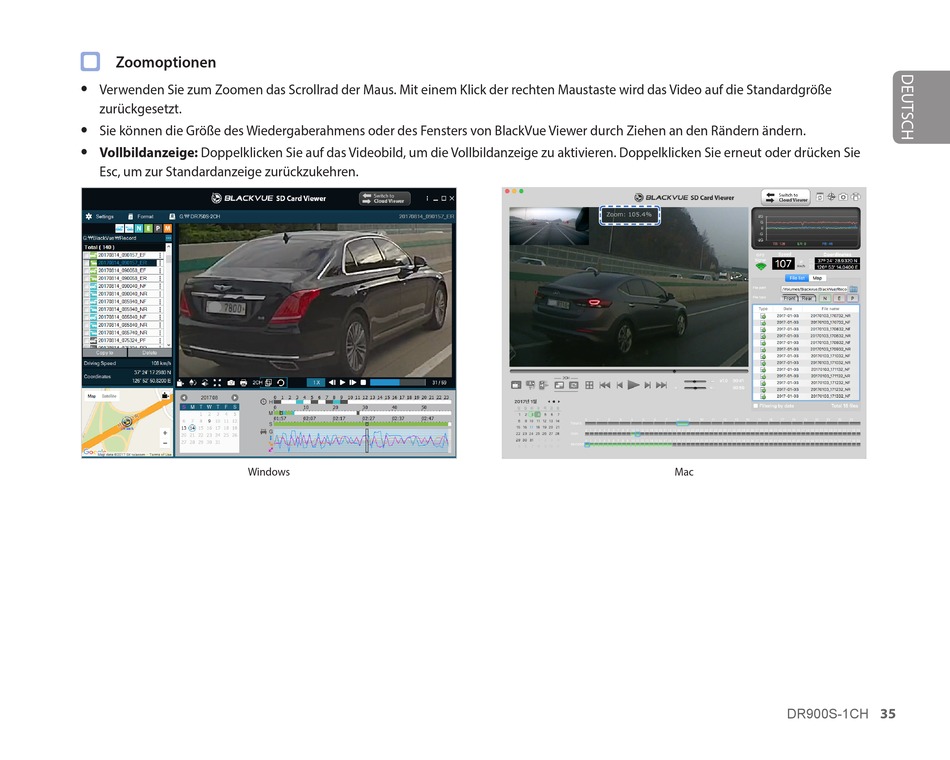Change playback speed via the 1X button
Image resolution: width=950 pixels, height=760 pixels.
click(316, 382)
